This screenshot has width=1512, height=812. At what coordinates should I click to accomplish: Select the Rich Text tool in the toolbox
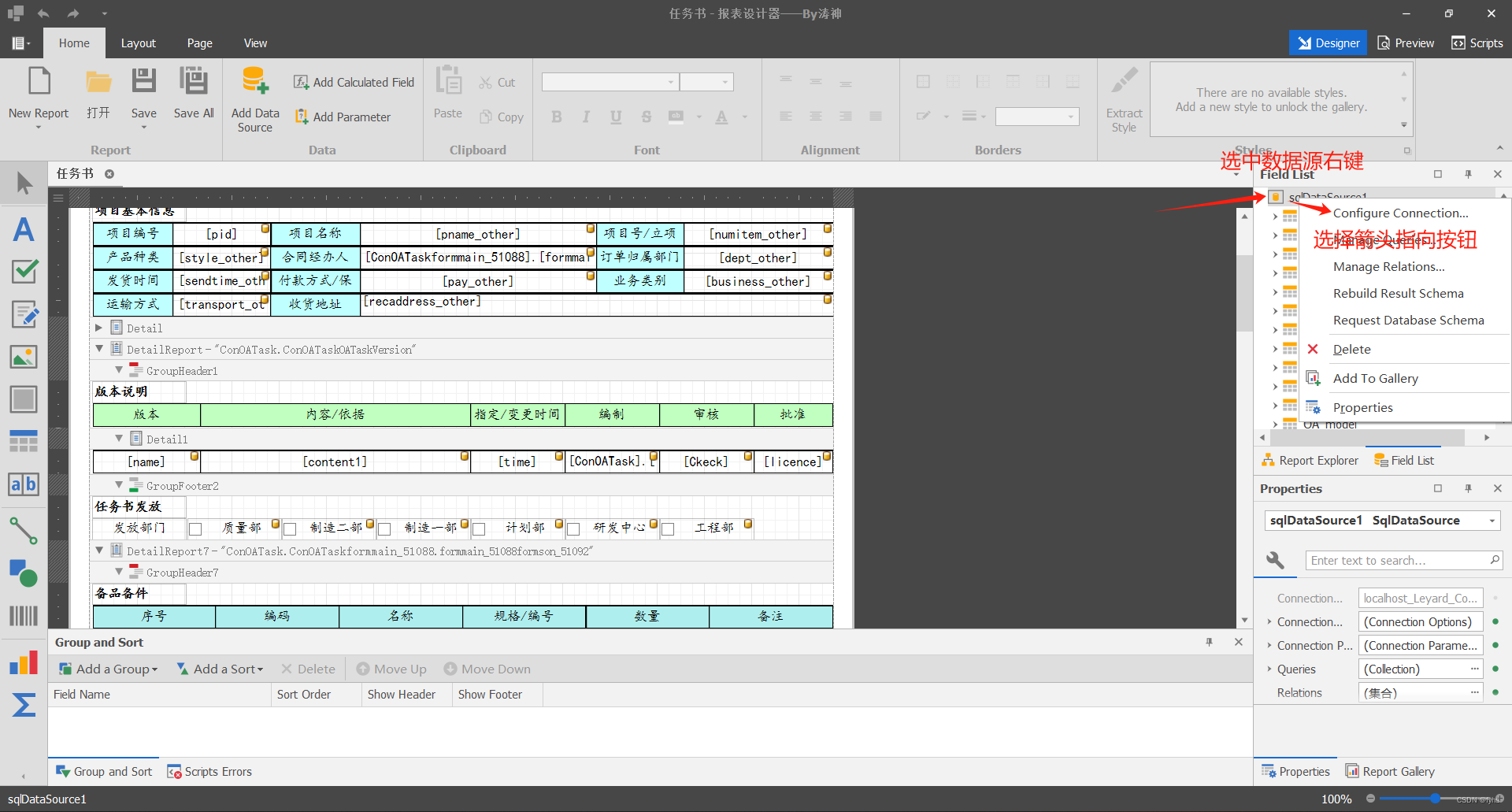click(x=24, y=314)
